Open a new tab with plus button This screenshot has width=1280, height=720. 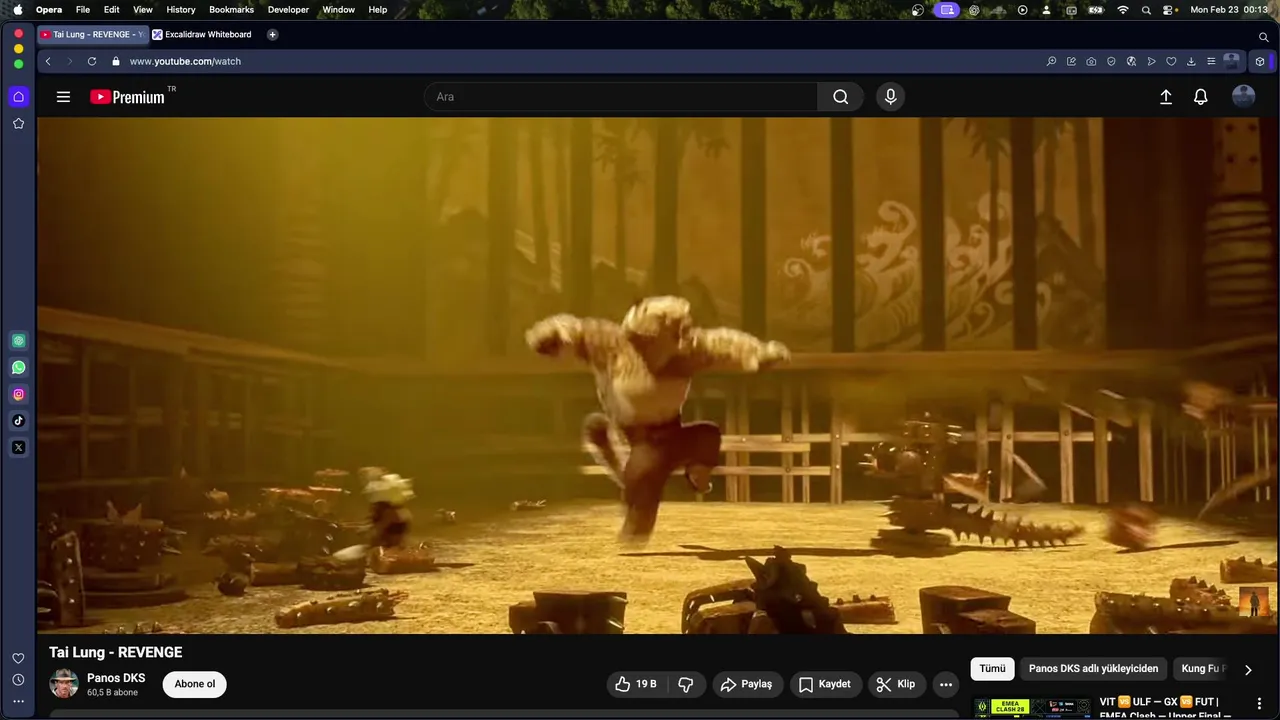[272, 34]
